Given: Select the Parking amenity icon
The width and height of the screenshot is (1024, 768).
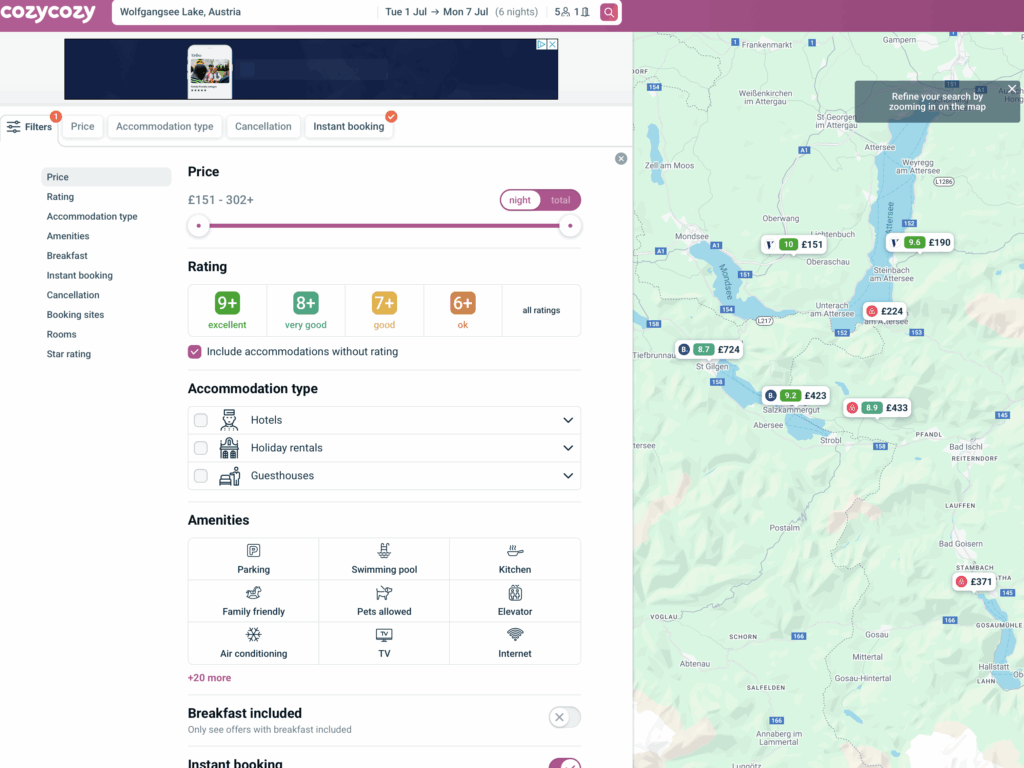Looking at the screenshot, I should tap(253, 559).
